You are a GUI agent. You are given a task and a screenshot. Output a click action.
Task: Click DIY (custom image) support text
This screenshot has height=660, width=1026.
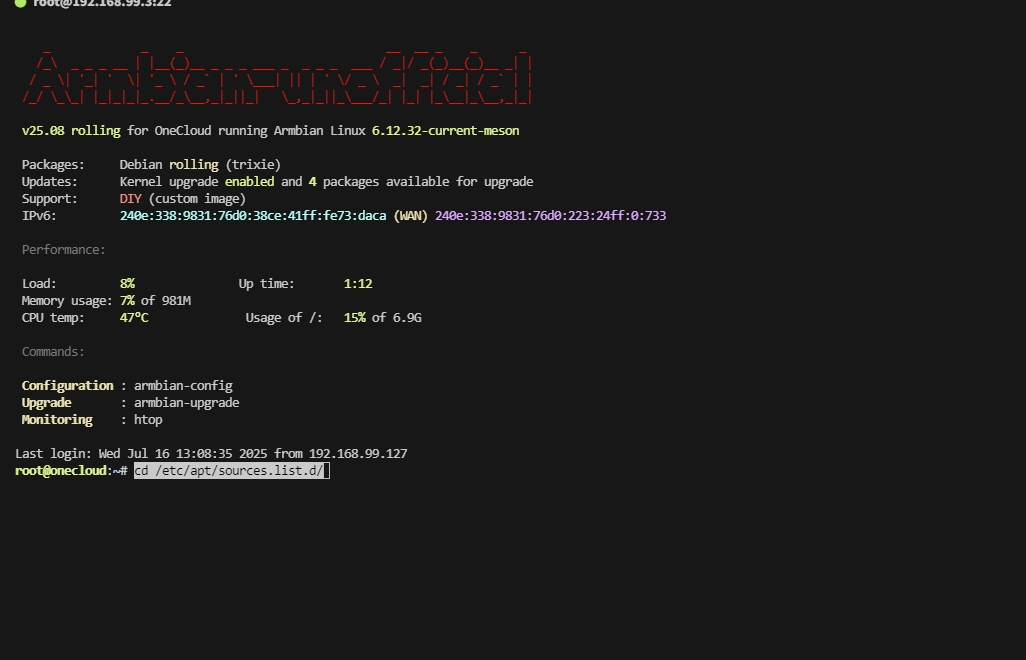point(183,198)
